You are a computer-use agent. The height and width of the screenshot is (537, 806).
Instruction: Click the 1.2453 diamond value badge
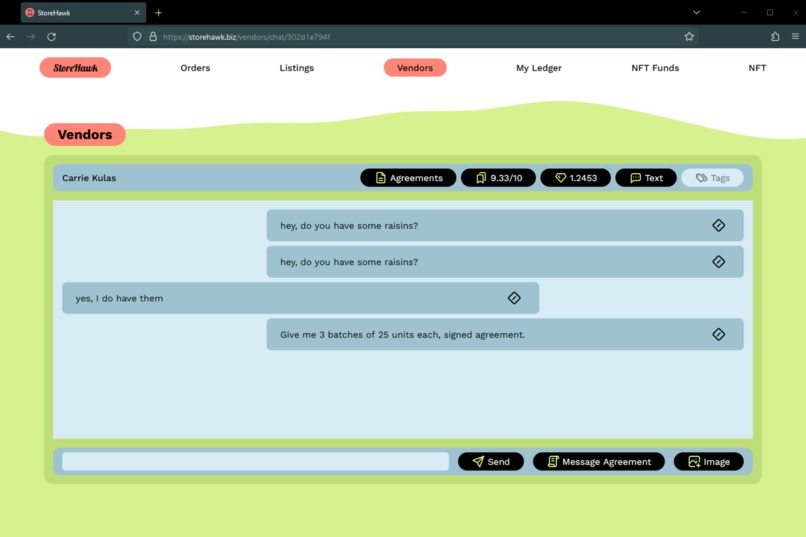click(x=575, y=178)
